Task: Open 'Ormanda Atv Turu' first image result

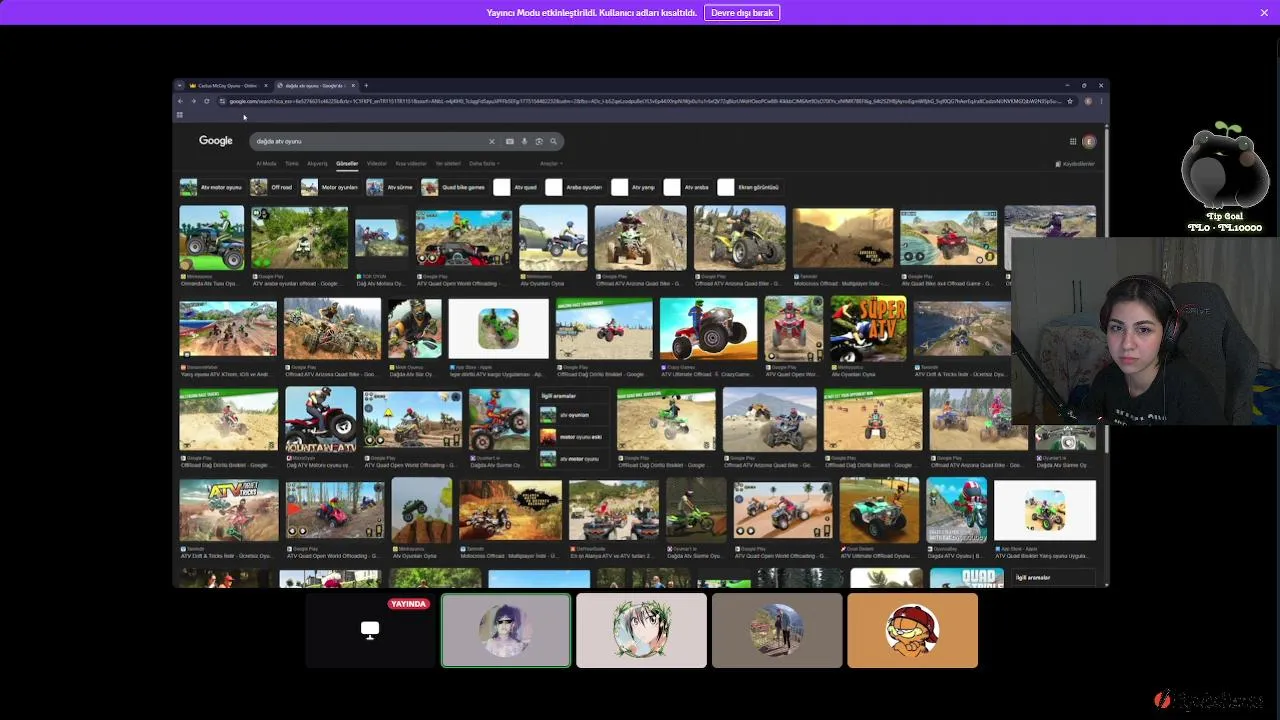Action: tap(211, 238)
